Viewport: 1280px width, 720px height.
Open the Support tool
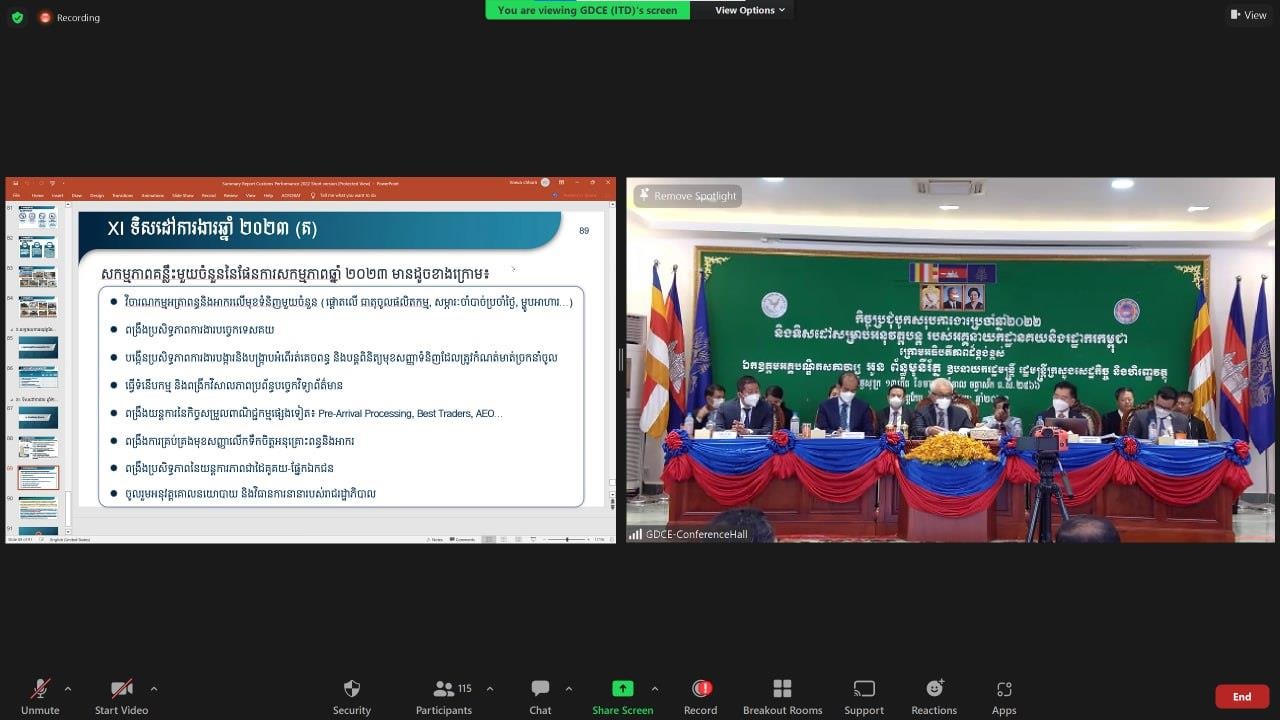tap(864, 696)
